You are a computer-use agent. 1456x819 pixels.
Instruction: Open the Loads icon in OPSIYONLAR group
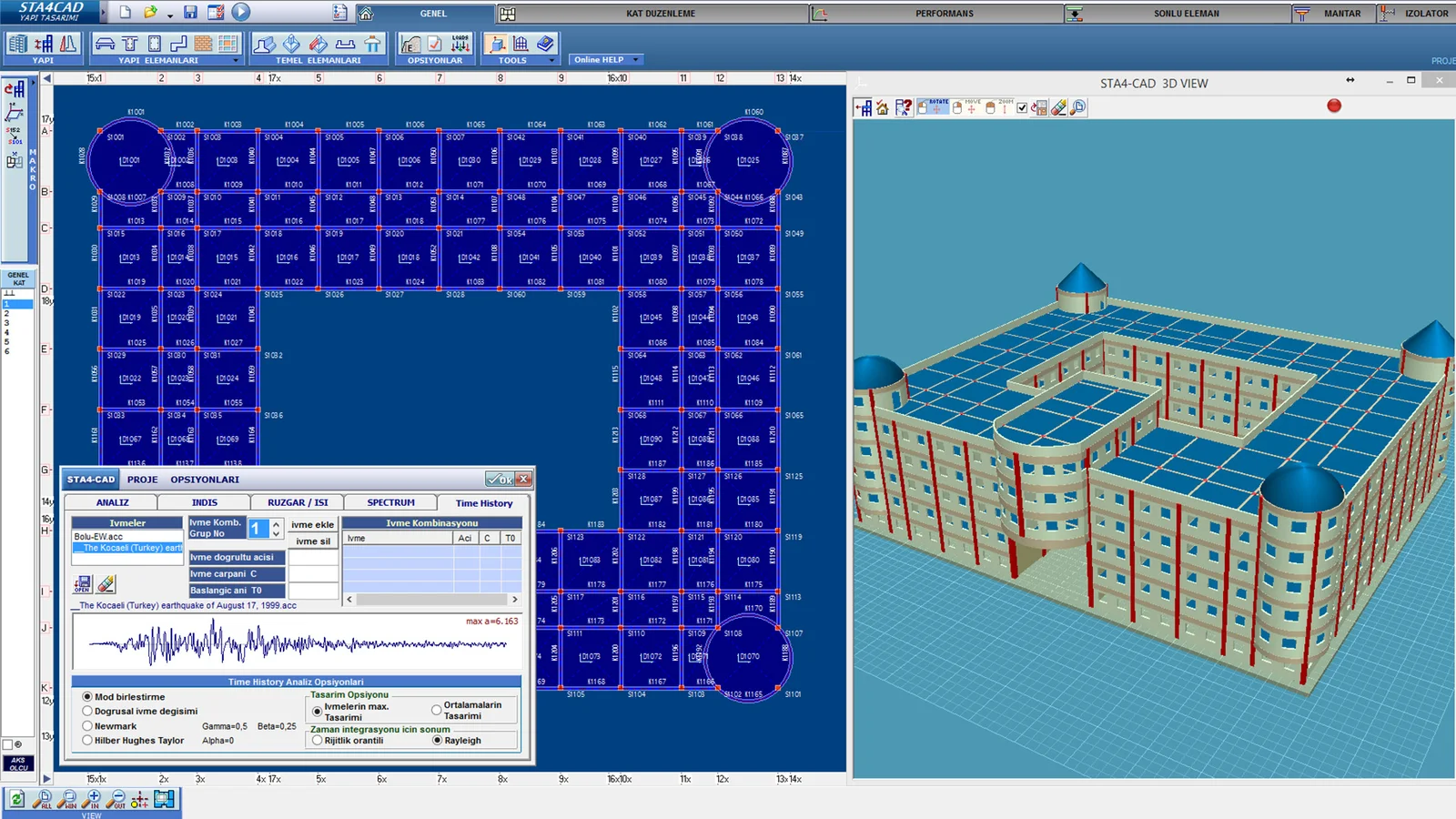[460, 44]
